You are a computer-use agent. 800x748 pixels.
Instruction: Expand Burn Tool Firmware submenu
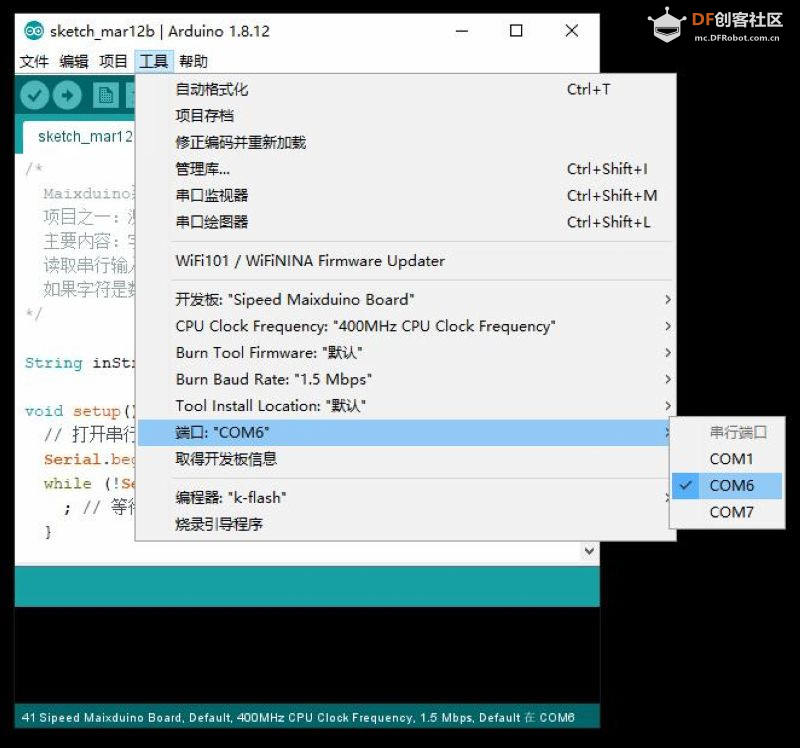[407, 353]
